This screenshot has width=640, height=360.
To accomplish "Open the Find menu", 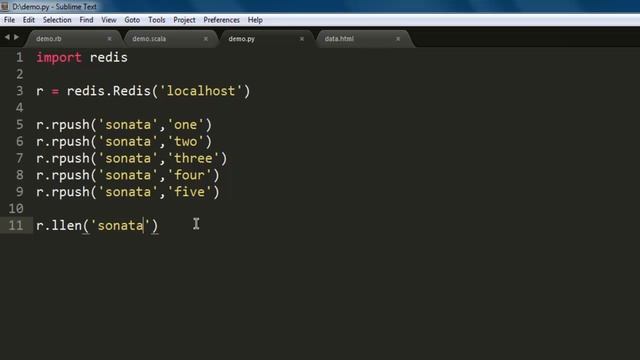I will click(86, 20).
